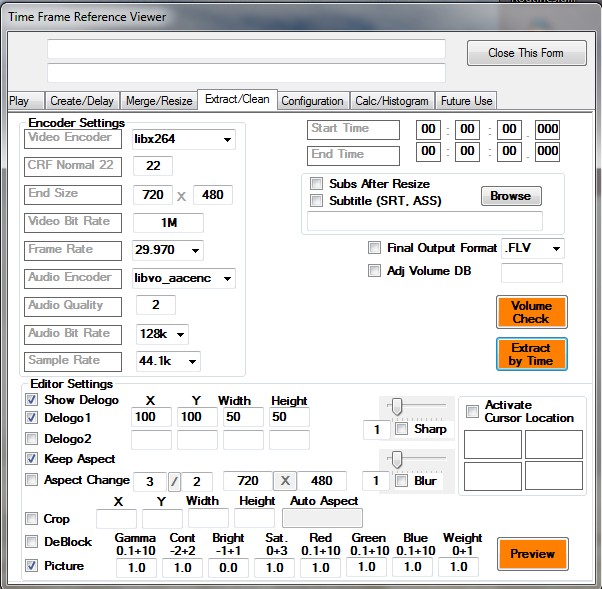Check the Adj Volume DB checkbox
Viewport: 602px width, 589px height.
click(374, 271)
